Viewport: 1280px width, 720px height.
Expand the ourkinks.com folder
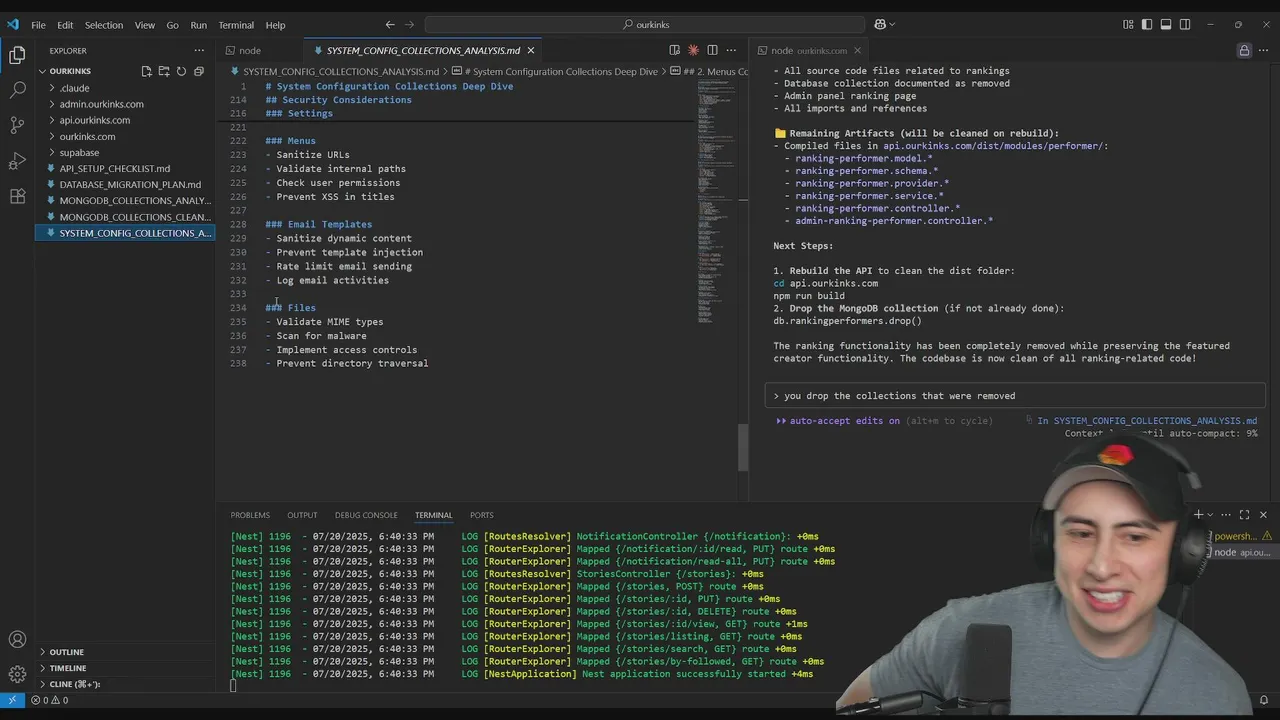point(125,136)
